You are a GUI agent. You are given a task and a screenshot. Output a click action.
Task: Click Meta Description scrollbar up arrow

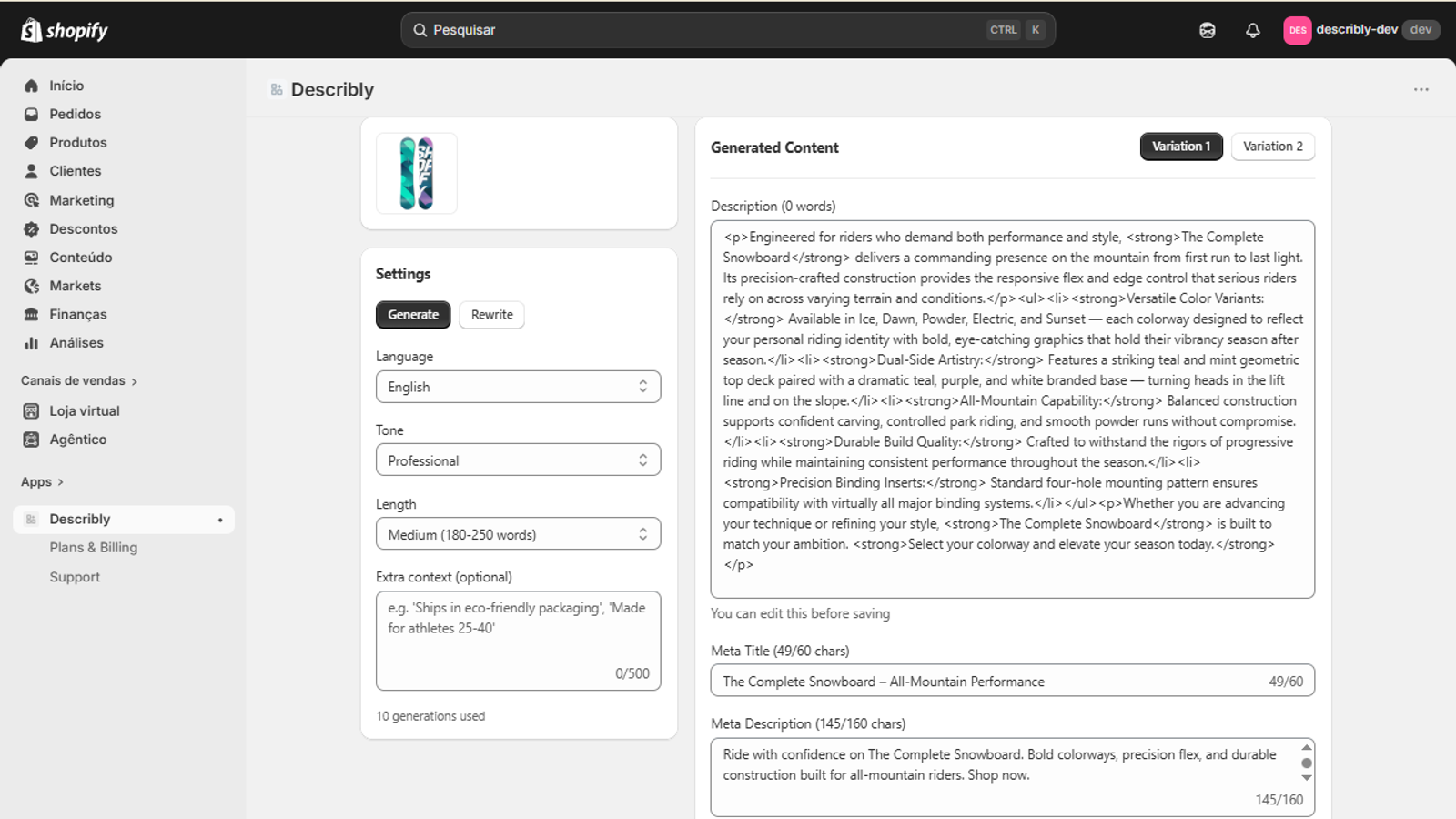[x=1307, y=747]
